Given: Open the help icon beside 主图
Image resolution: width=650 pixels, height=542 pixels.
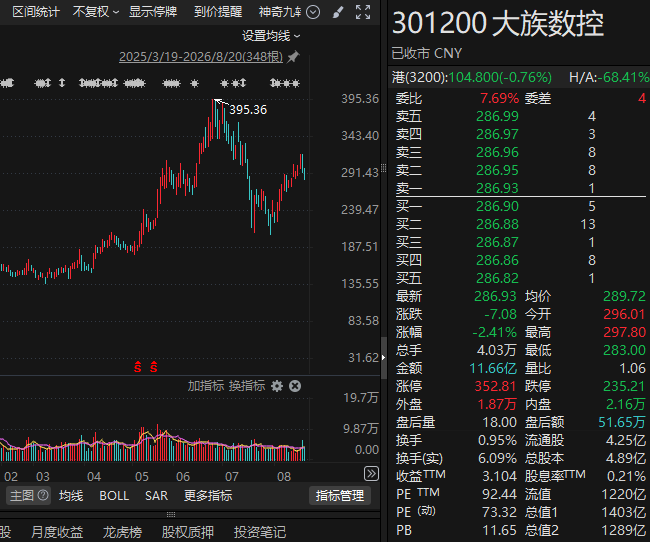Looking at the screenshot, I should pos(43,495).
